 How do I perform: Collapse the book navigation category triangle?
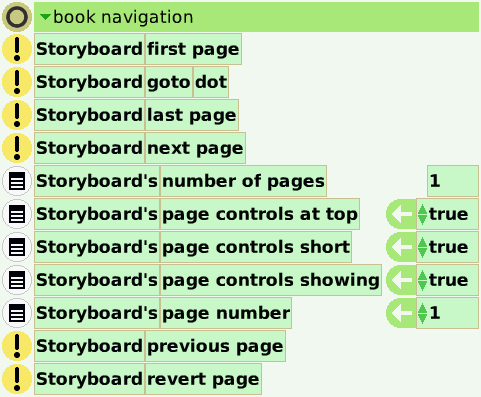point(45,17)
